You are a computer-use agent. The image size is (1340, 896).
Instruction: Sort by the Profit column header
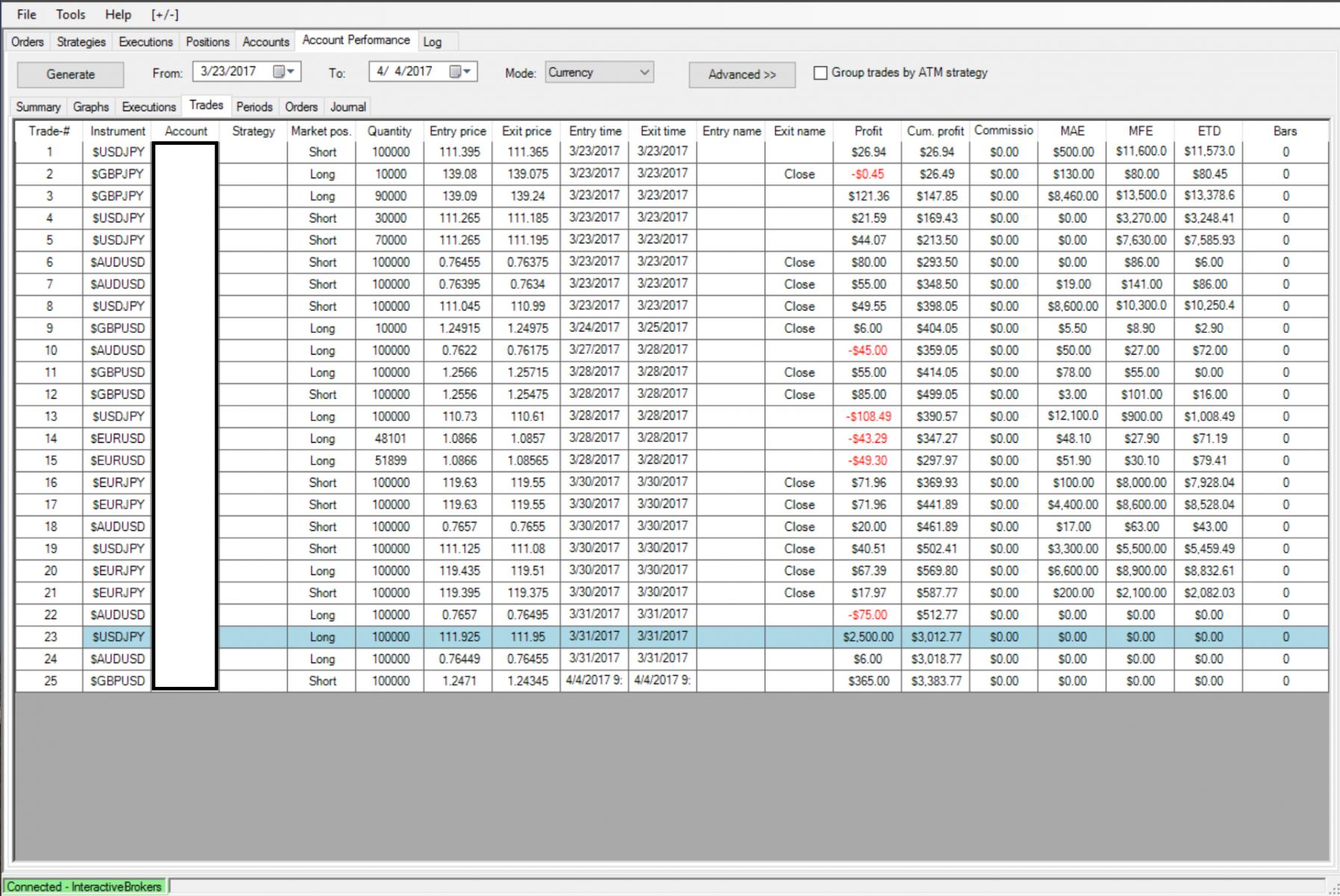(x=868, y=131)
